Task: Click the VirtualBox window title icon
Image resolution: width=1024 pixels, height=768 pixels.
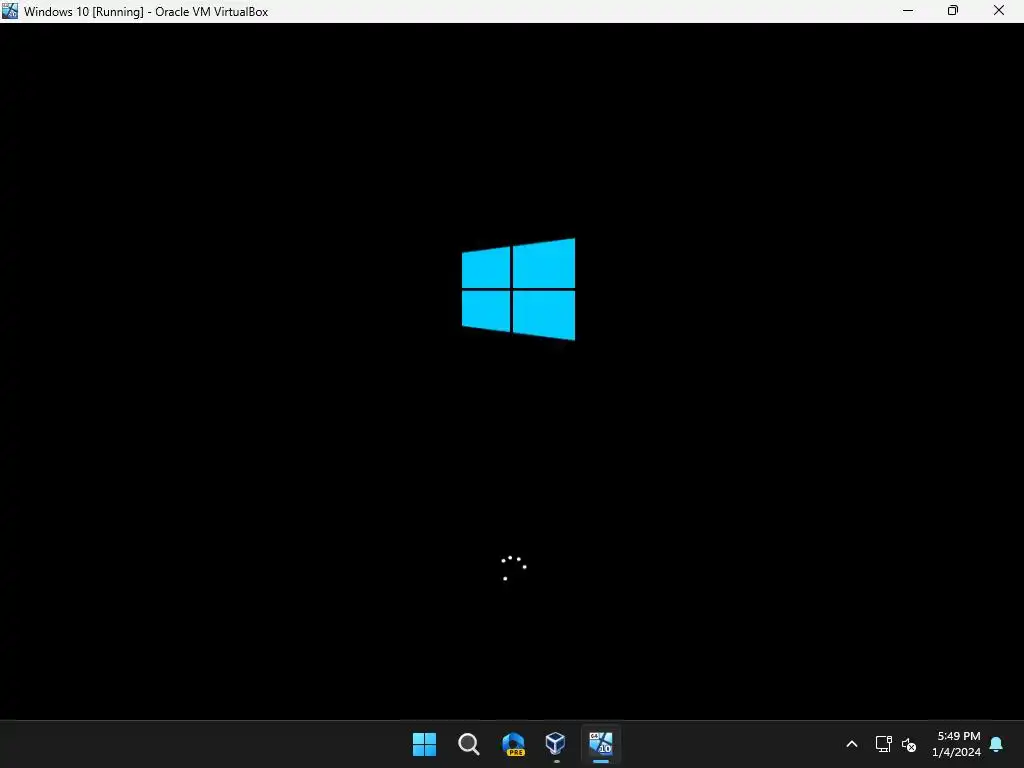Action: pyautogui.click(x=10, y=11)
